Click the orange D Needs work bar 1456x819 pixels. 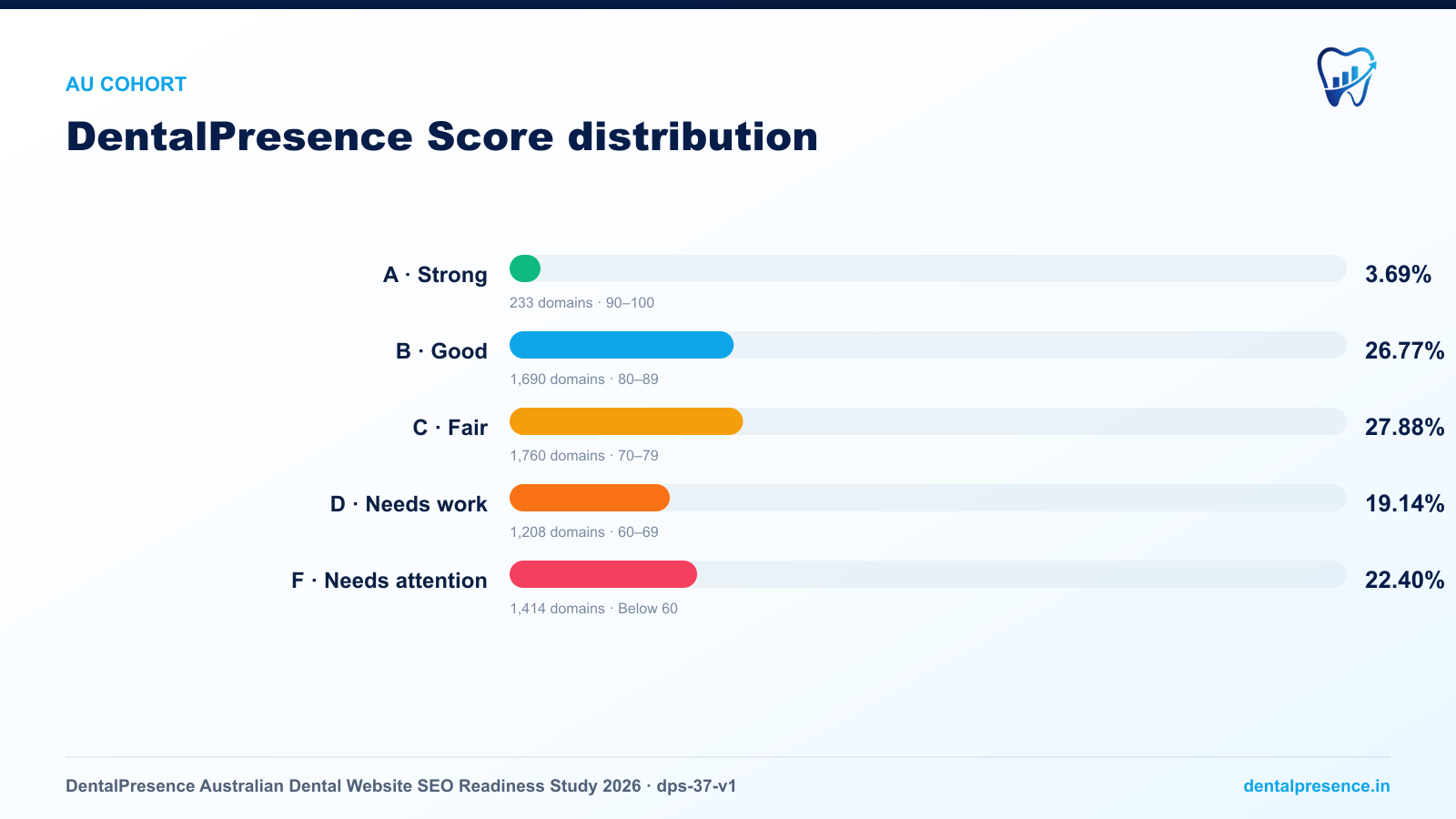click(x=590, y=498)
